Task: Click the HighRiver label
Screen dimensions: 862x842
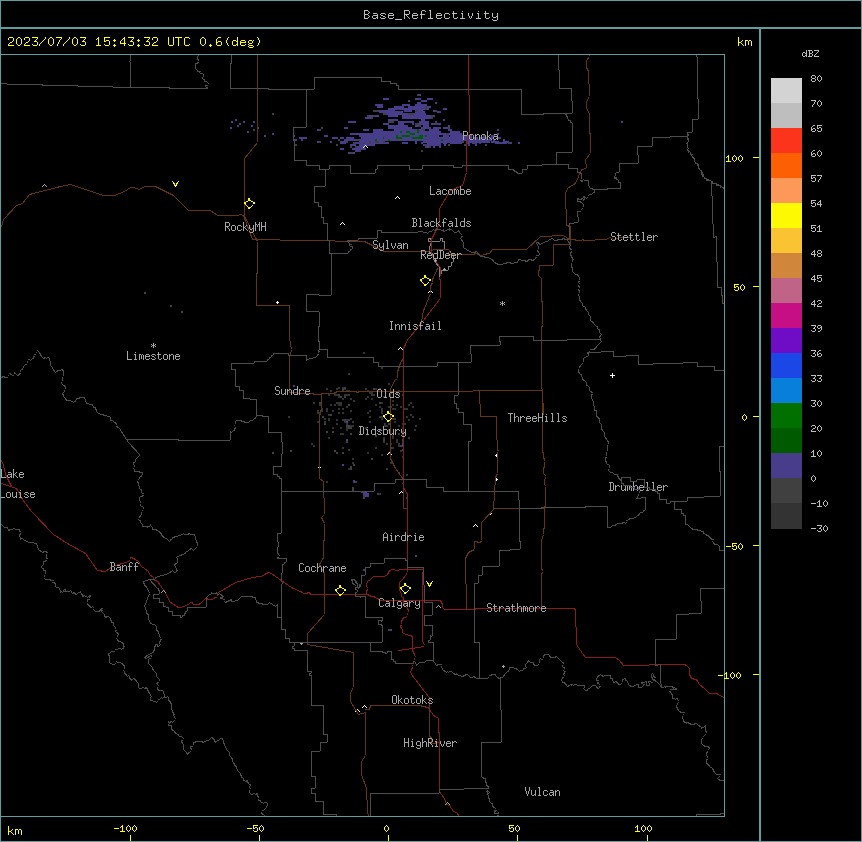Action: 430,743
